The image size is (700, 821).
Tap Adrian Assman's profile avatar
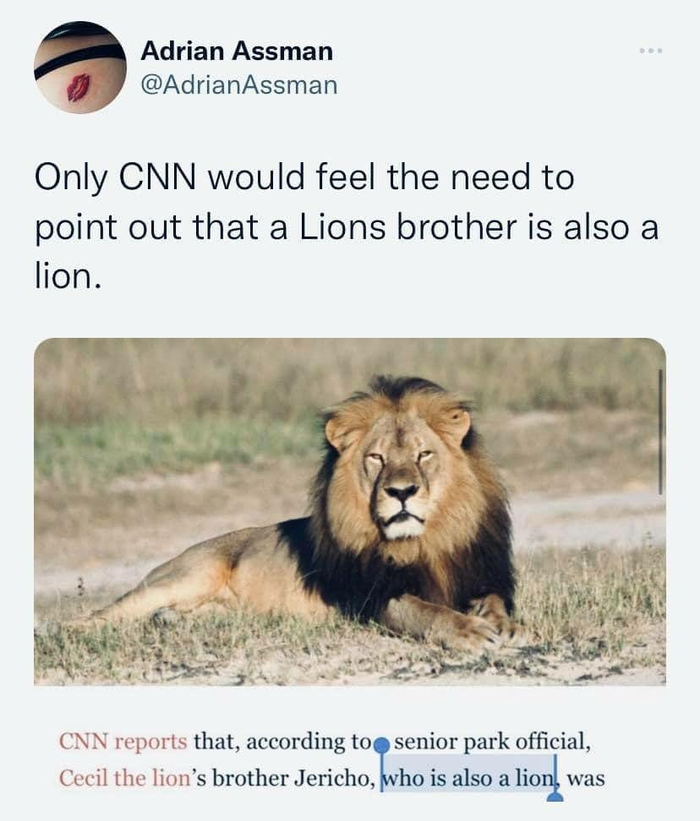(80, 67)
